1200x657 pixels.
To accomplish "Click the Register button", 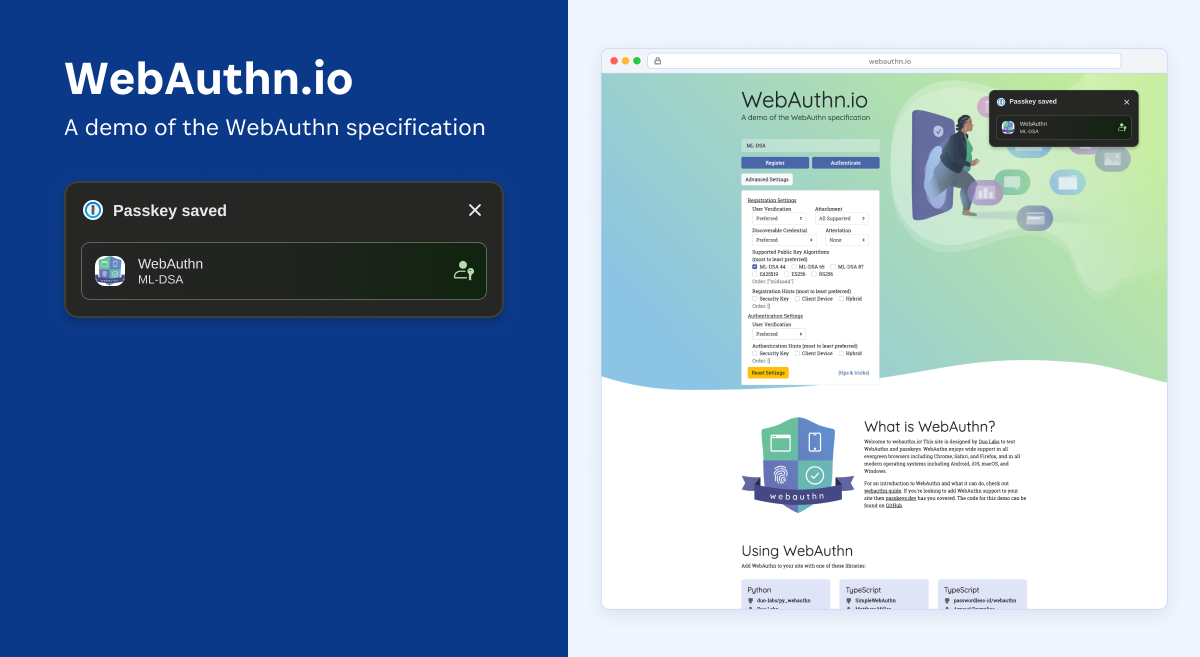I will point(775,163).
